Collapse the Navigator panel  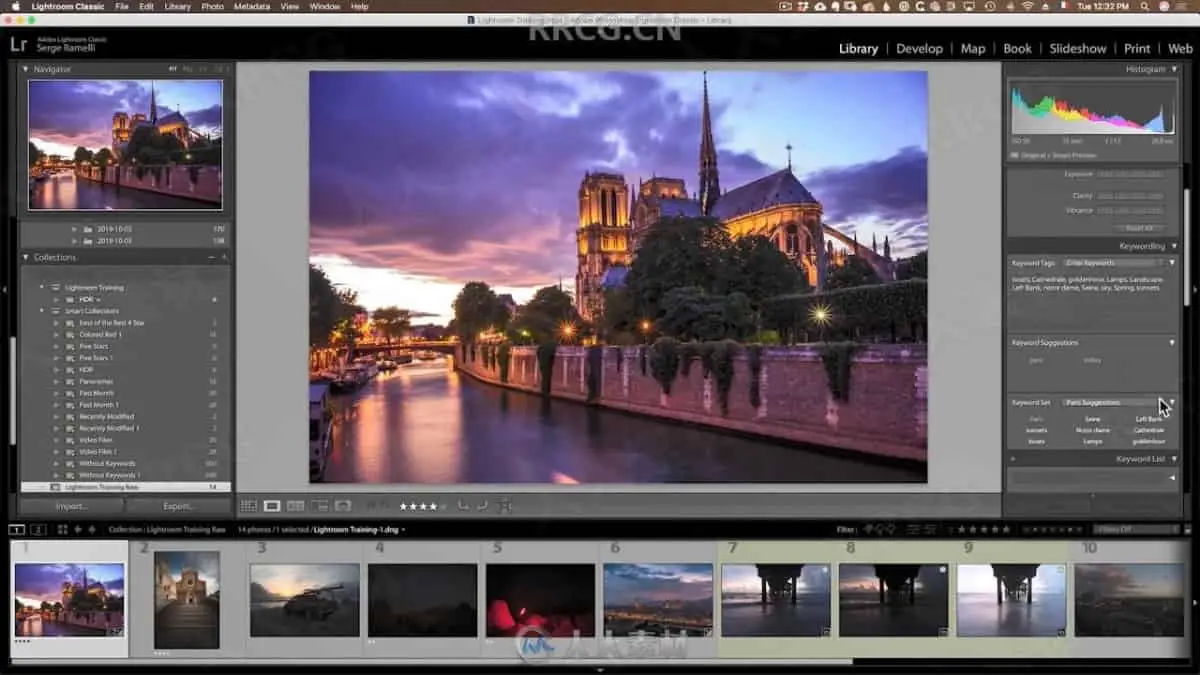point(26,69)
